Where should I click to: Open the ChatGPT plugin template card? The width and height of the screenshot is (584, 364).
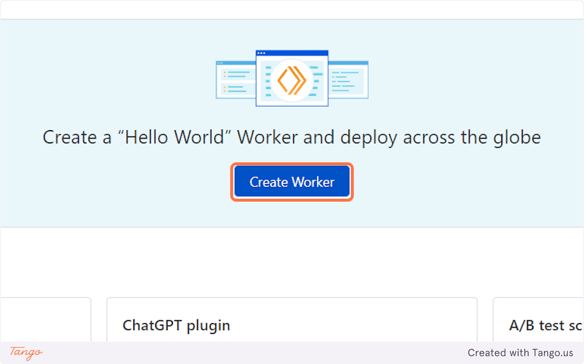pos(292,320)
